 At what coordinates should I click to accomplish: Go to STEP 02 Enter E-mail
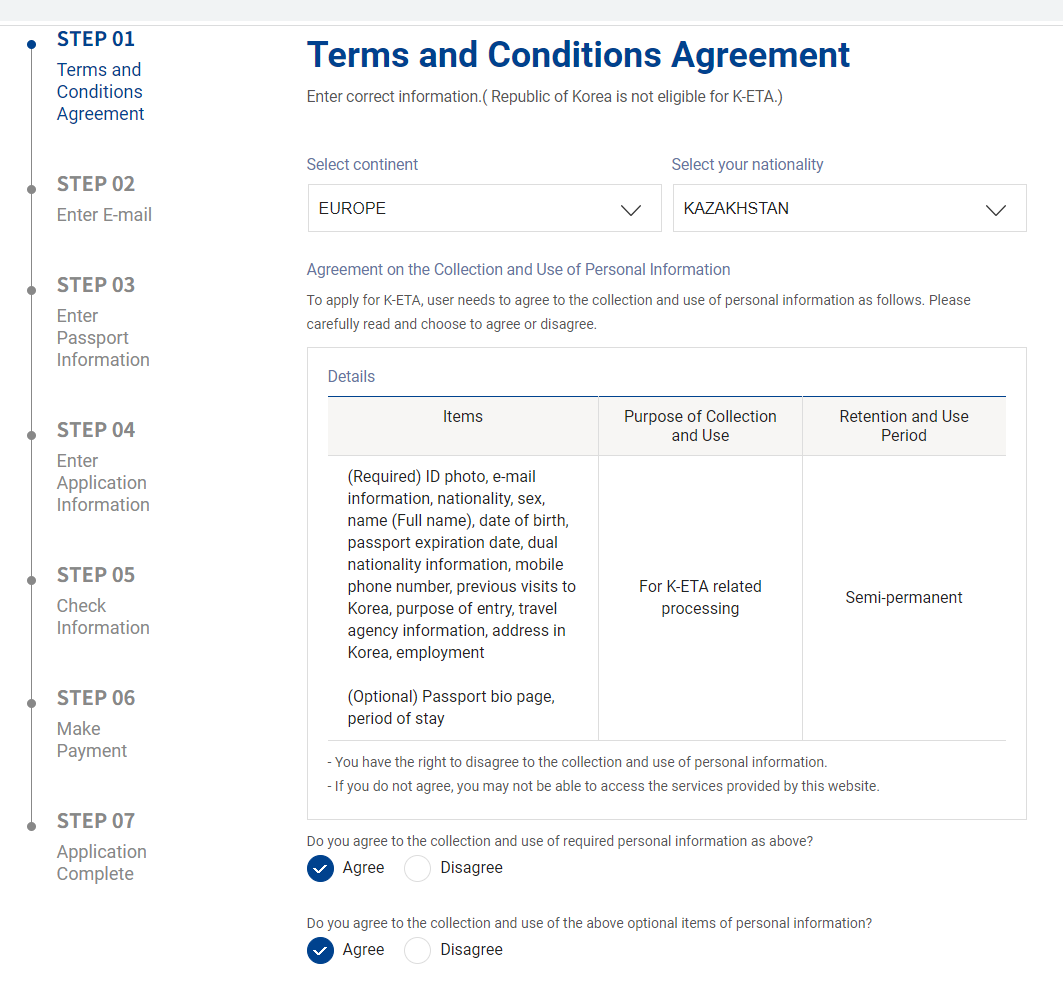coord(104,199)
